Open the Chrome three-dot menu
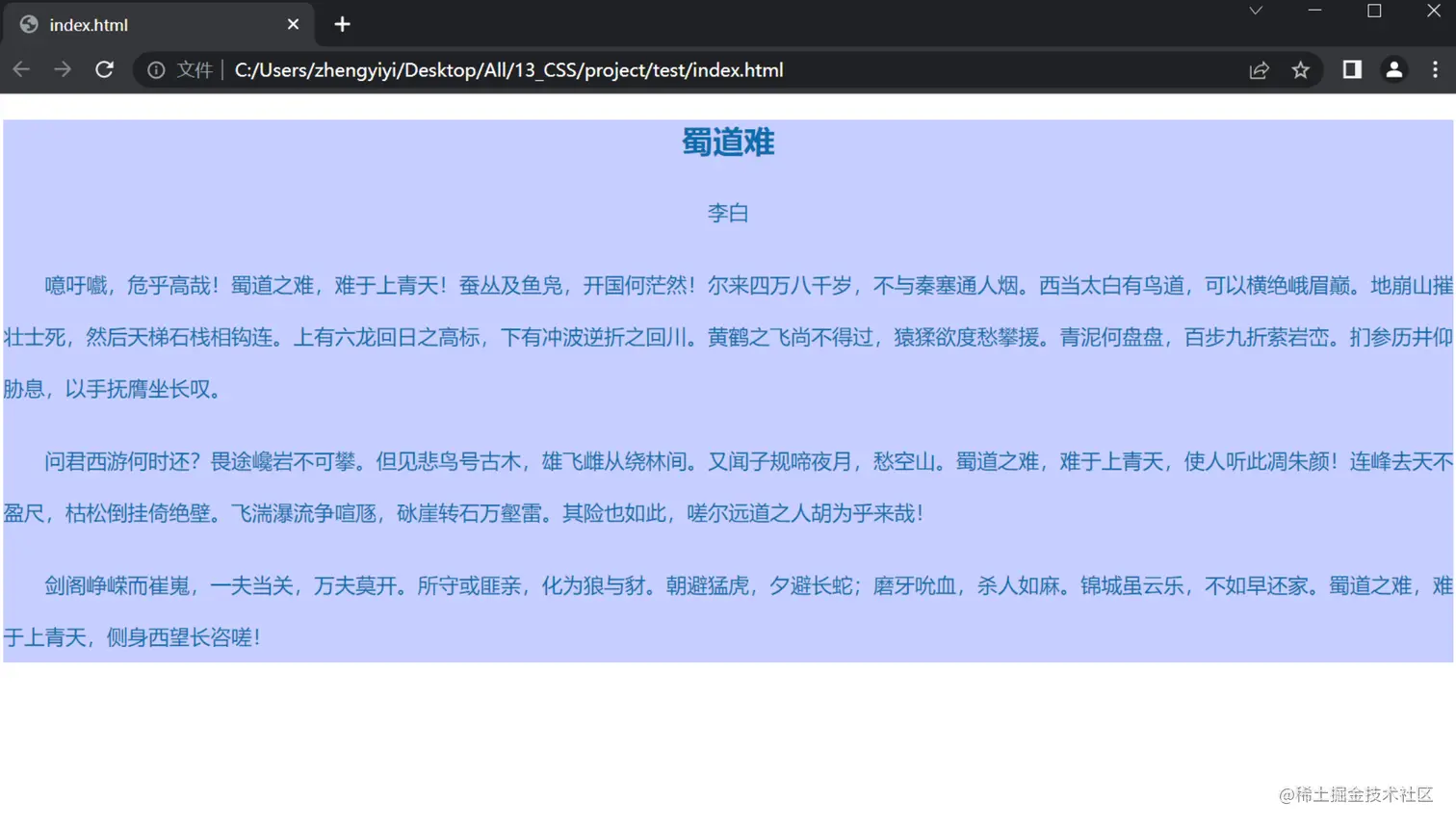Image resolution: width=1456 pixels, height=827 pixels. [x=1435, y=69]
